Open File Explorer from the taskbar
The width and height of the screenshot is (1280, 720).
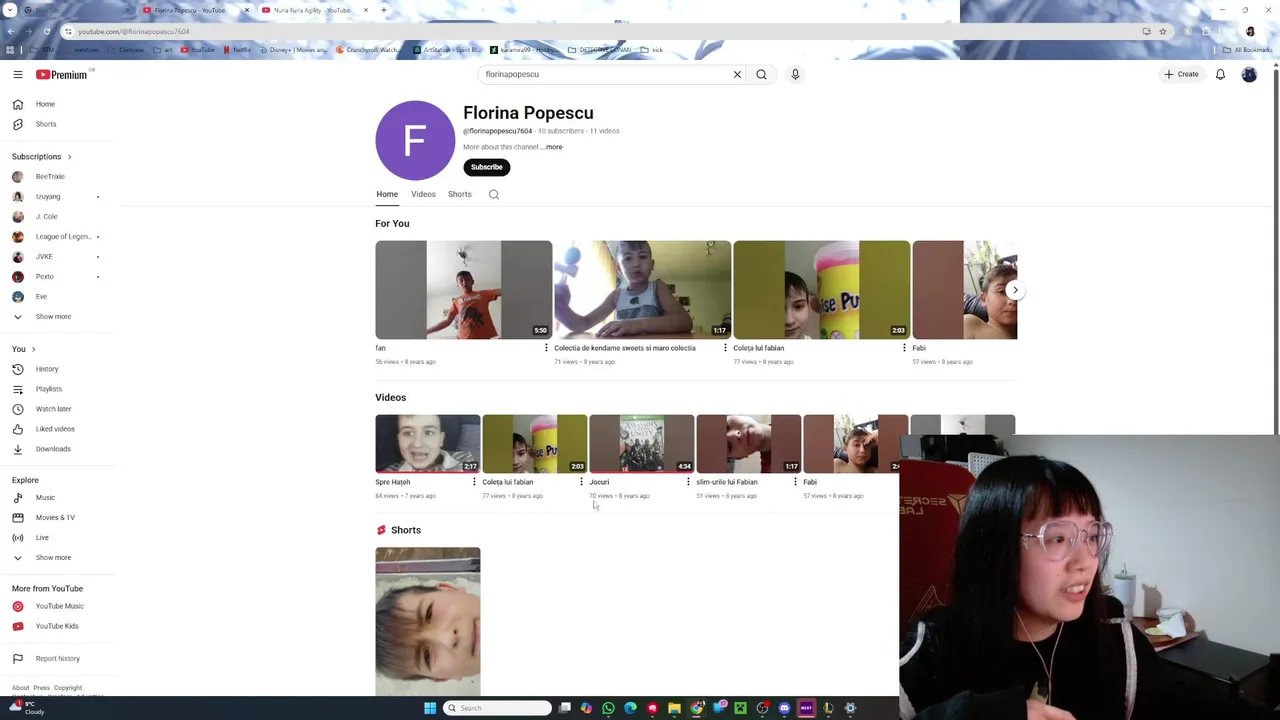(x=674, y=708)
